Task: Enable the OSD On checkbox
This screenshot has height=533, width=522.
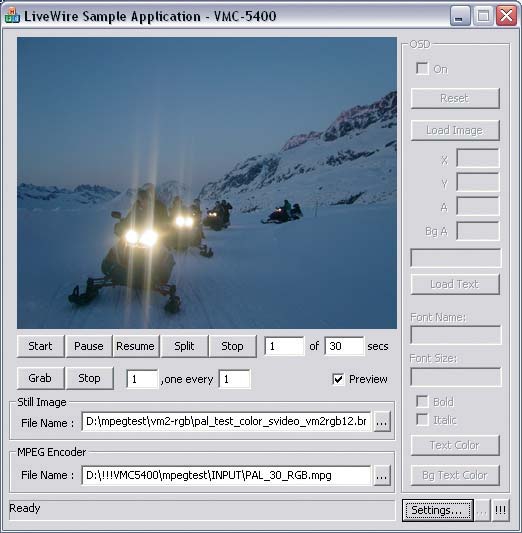Action: pos(422,69)
